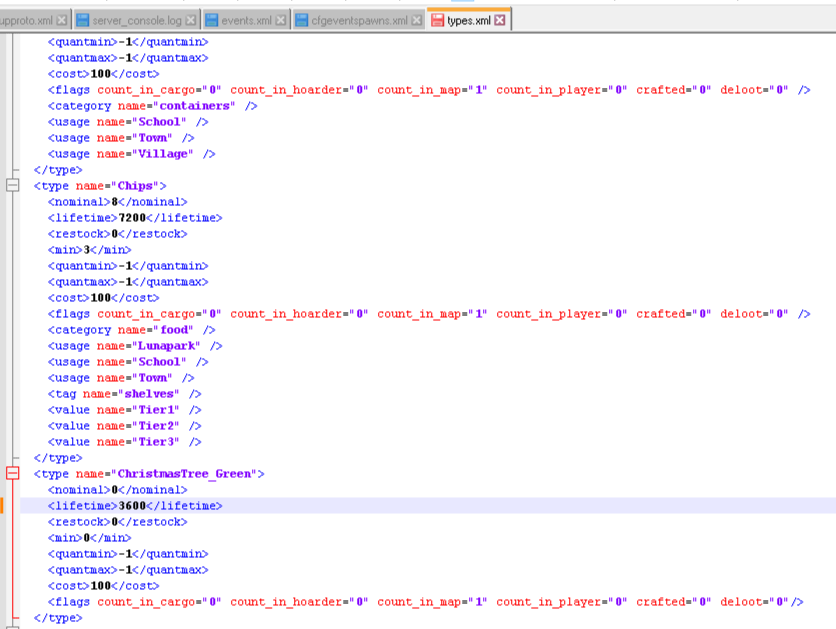
Task: Switch to the server_console.log tab
Action: click(x=136, y=20)
